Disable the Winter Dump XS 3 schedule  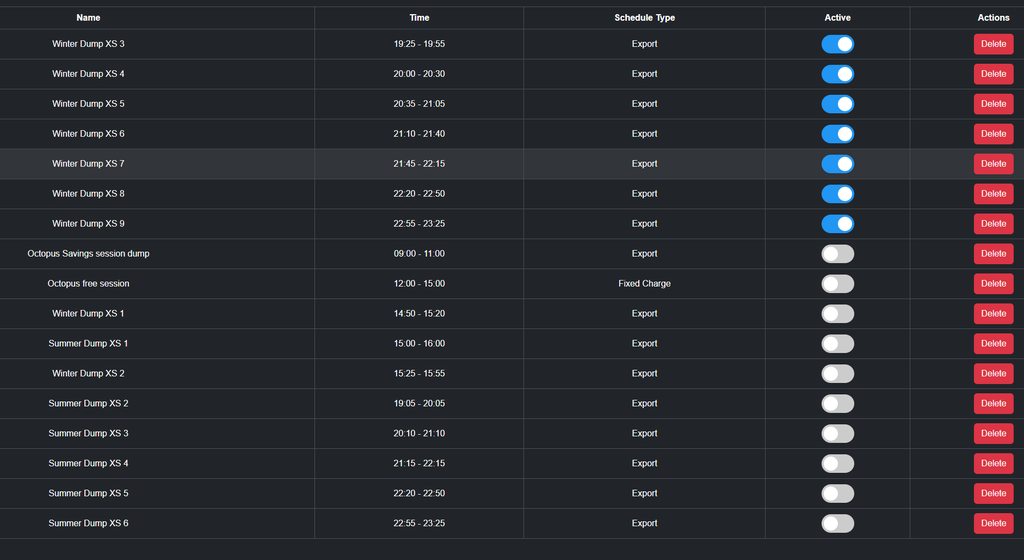pos(837,44)
